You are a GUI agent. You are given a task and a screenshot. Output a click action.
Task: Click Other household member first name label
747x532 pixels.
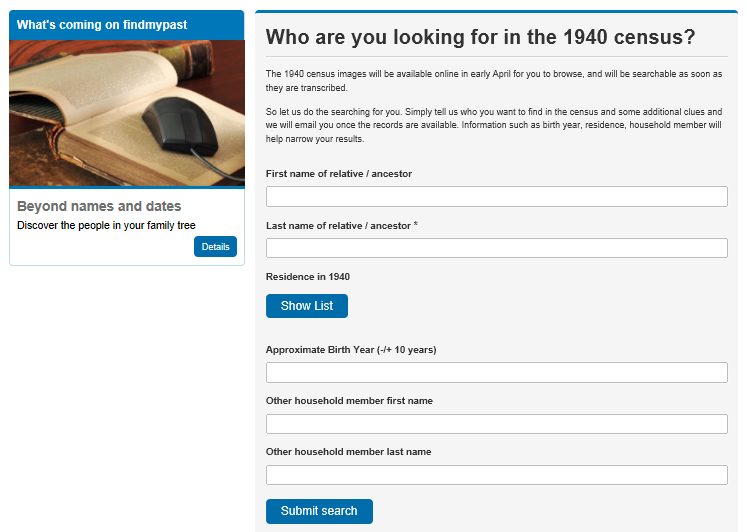(x=349, y=401)
